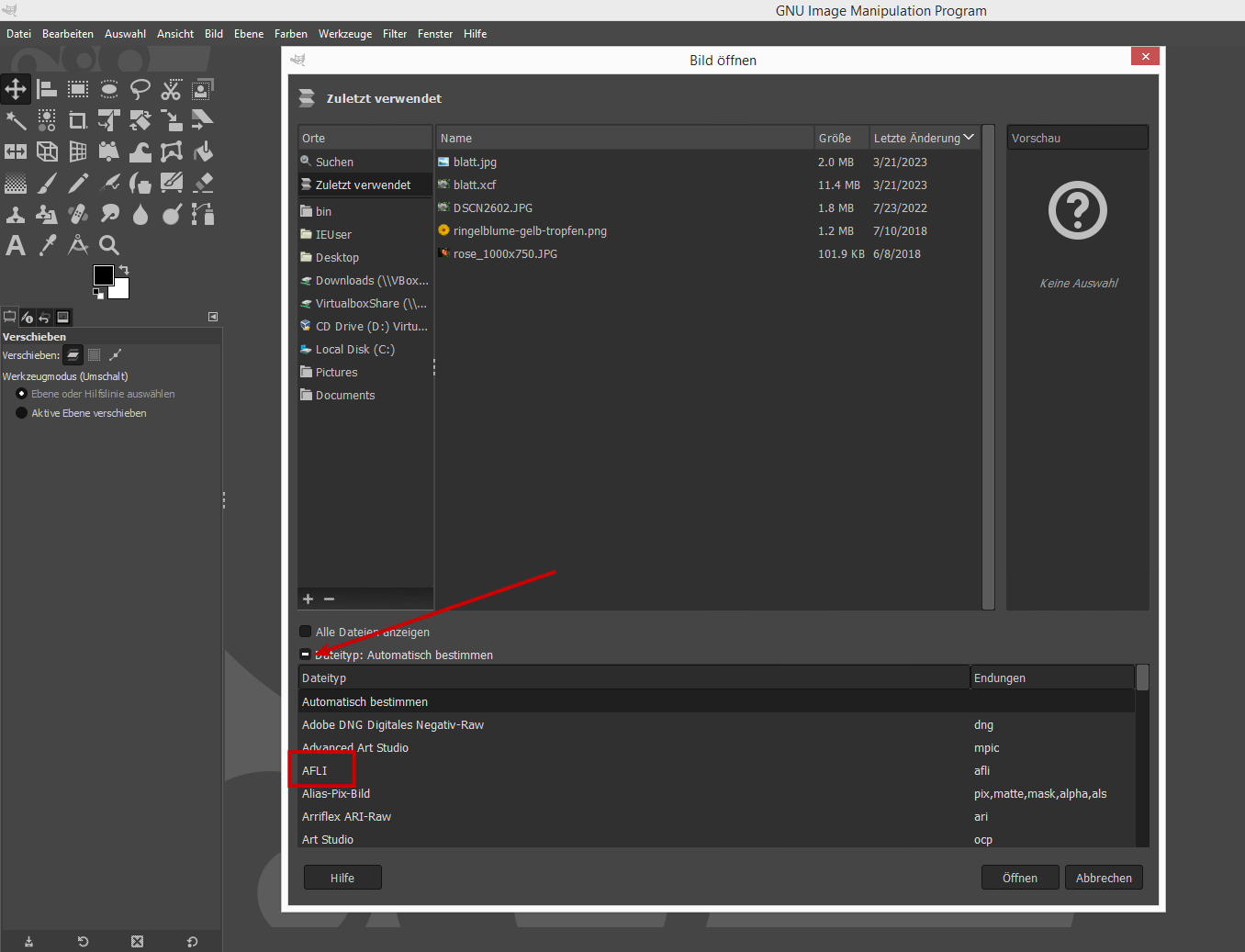Screen dimensions: 1245x952
Task: Click the black foreground color swatch
Action: 103,275
